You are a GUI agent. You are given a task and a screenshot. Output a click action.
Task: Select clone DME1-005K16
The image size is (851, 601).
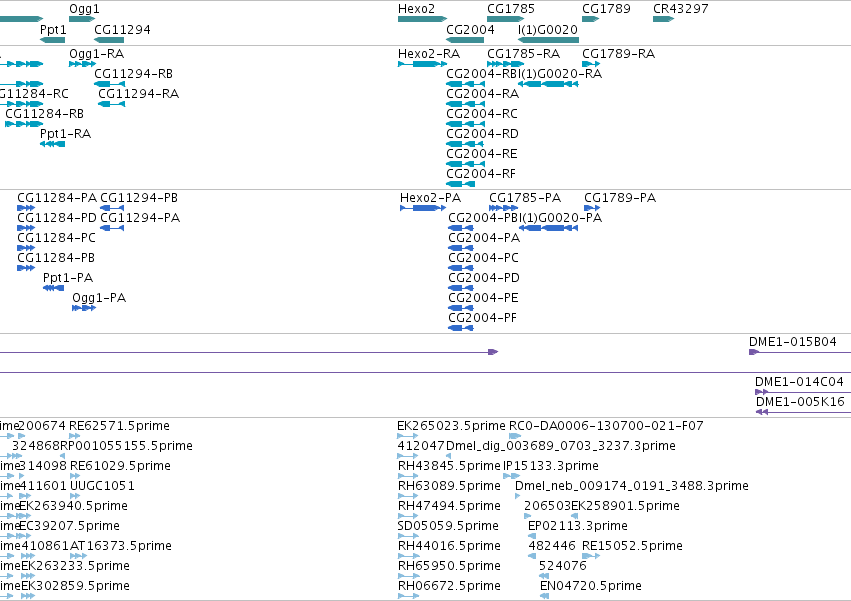coord(804,412)
